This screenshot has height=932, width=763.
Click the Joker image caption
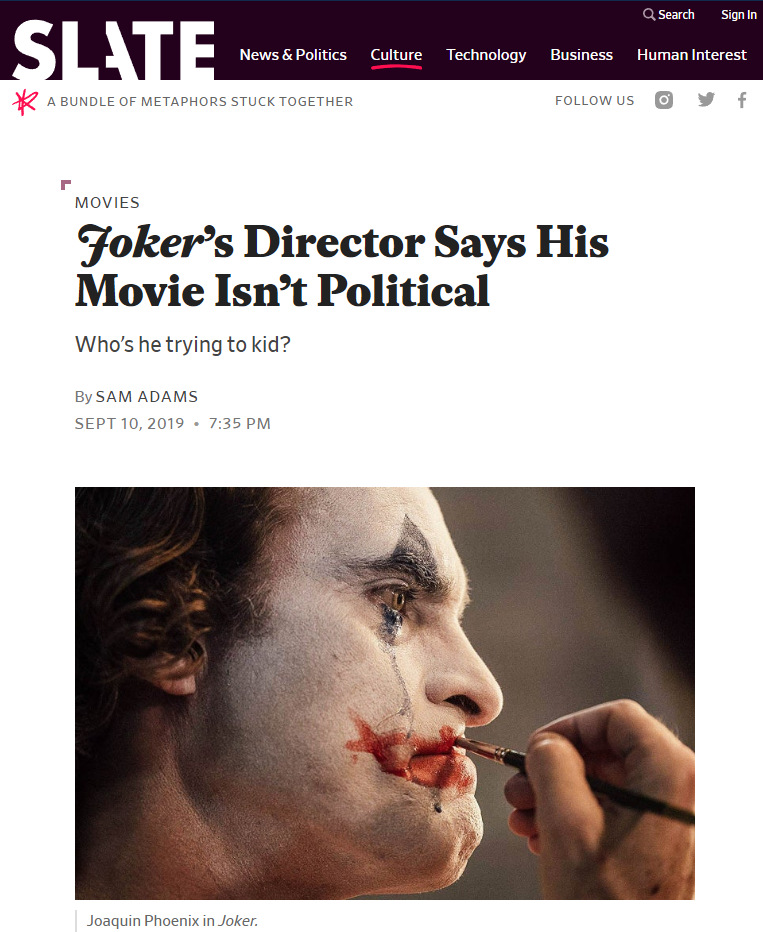click(x=172, y=921)
